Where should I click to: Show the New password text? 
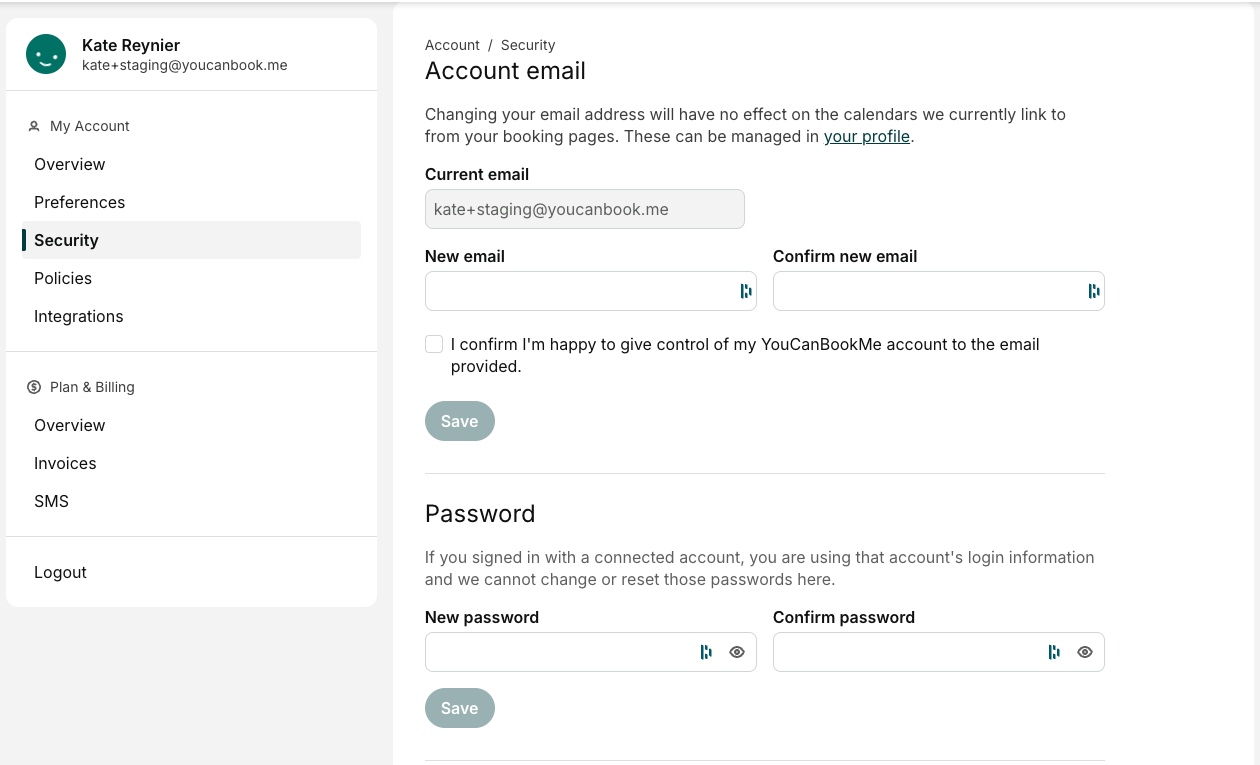(x=737, y=652)
